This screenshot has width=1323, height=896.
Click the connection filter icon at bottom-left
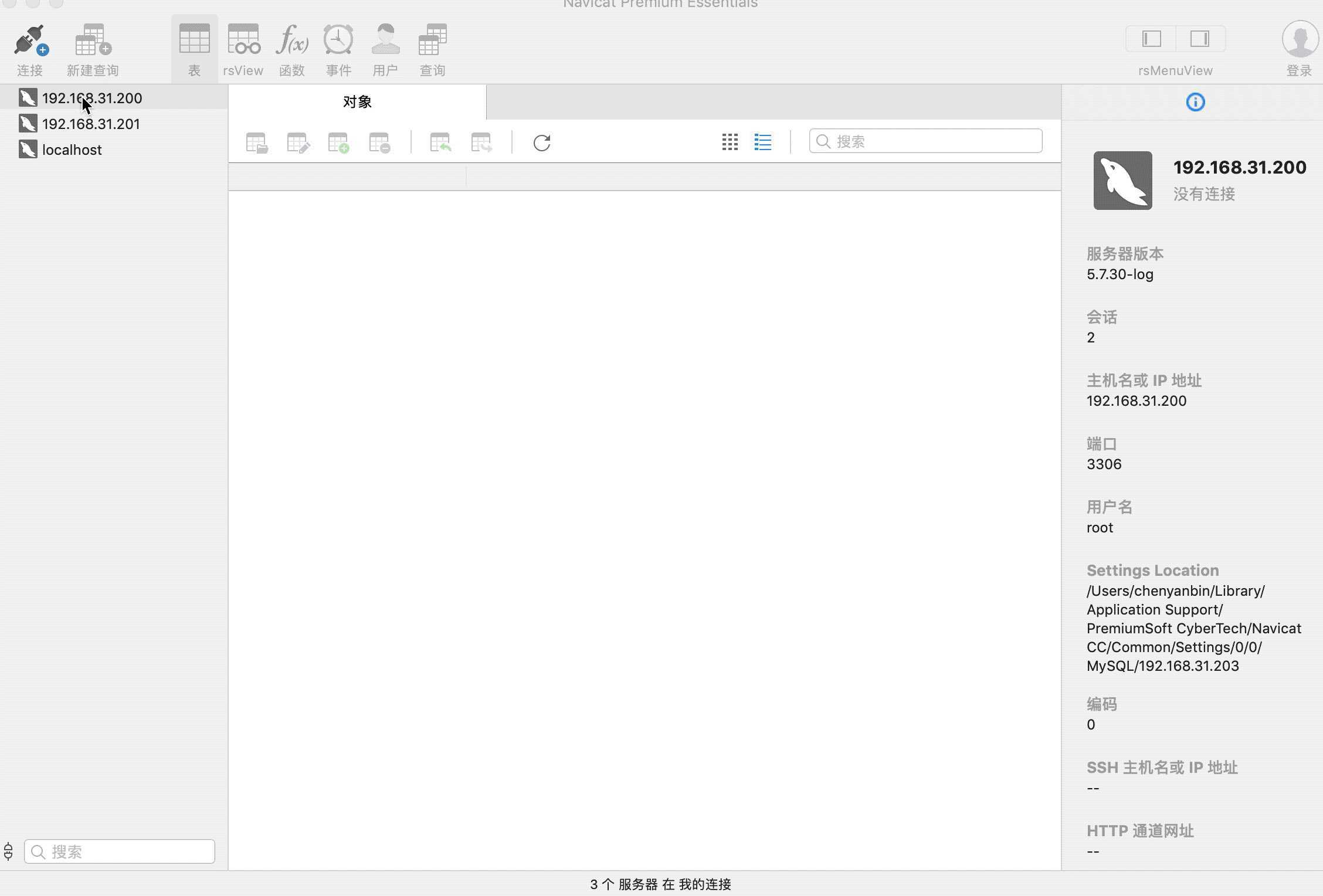pyautogui.click(x=8, y=851)
